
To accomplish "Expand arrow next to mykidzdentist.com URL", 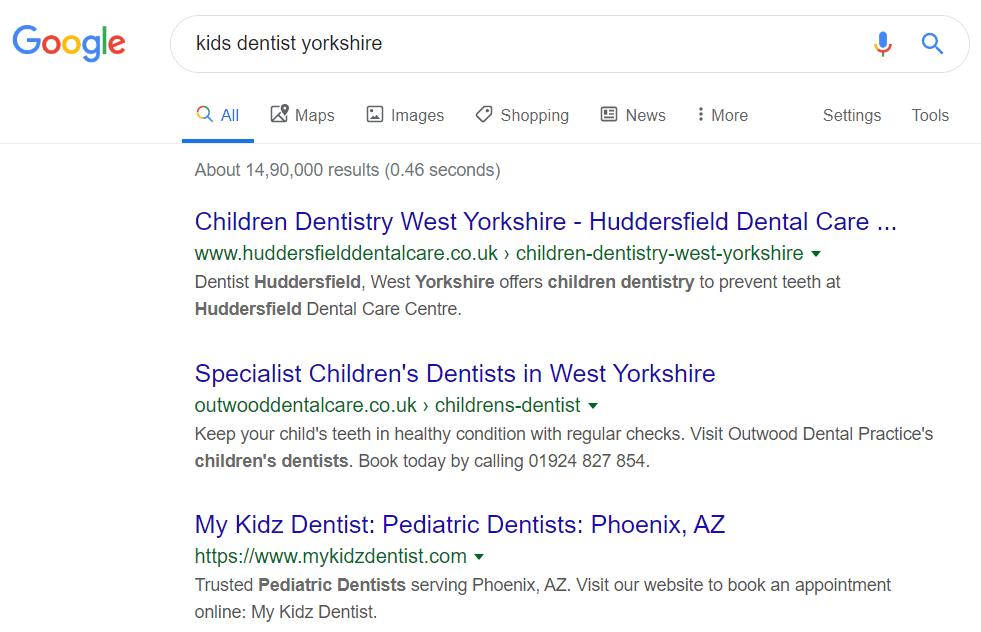I will tap(479, 557).
